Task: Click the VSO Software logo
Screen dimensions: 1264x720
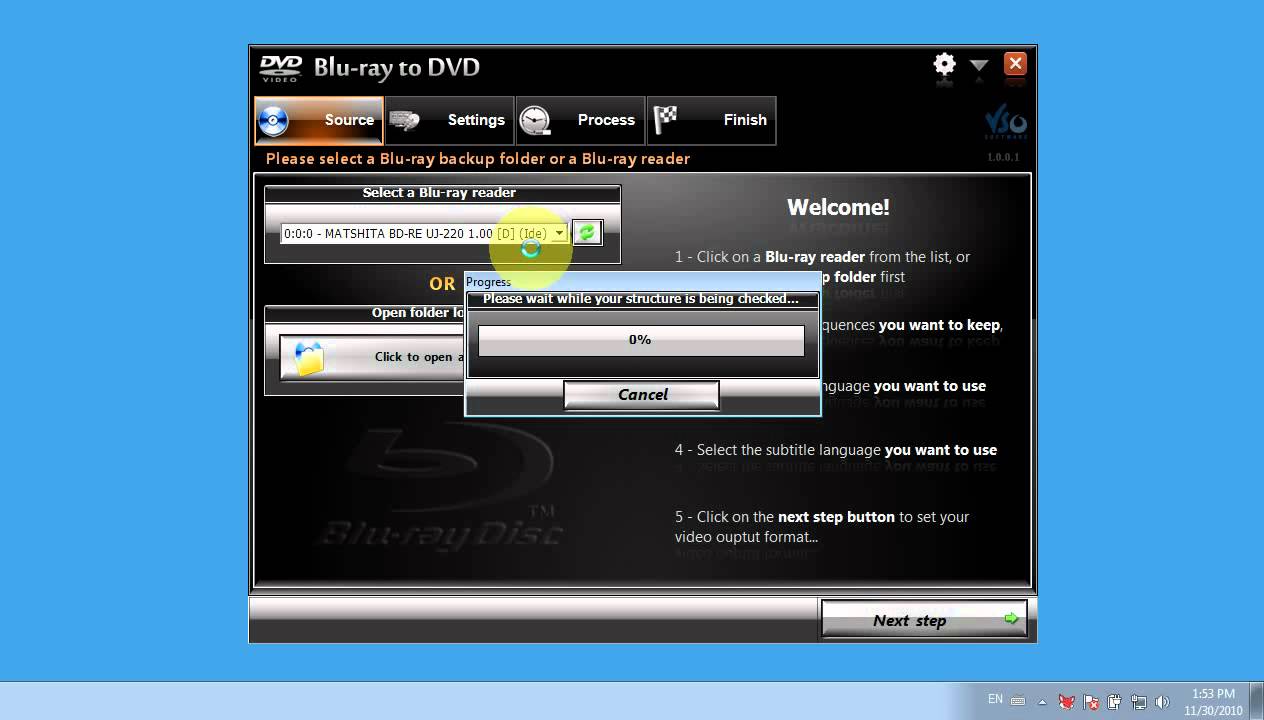Action: (x=1005, y=124)
